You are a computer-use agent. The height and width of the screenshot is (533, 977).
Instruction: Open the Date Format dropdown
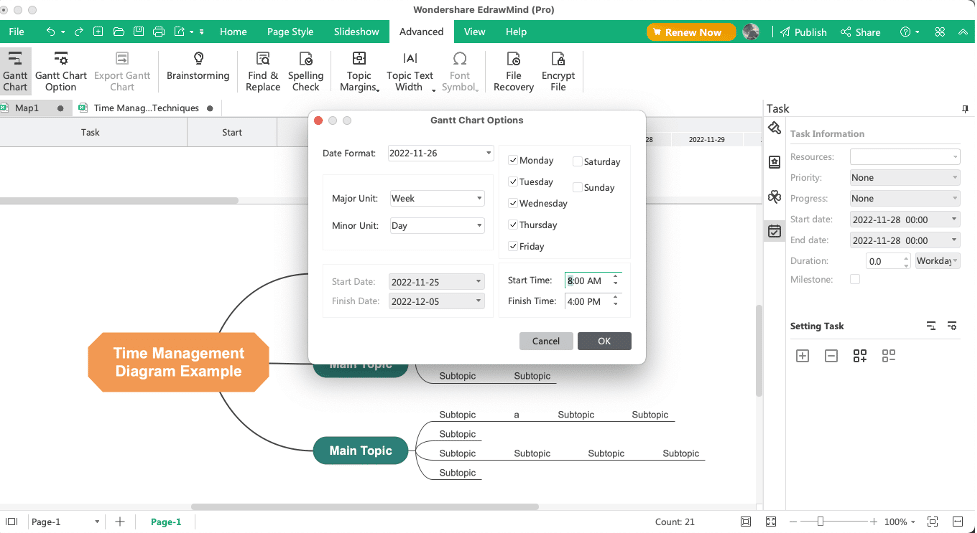pyautogui.click(x=441, y=153)
